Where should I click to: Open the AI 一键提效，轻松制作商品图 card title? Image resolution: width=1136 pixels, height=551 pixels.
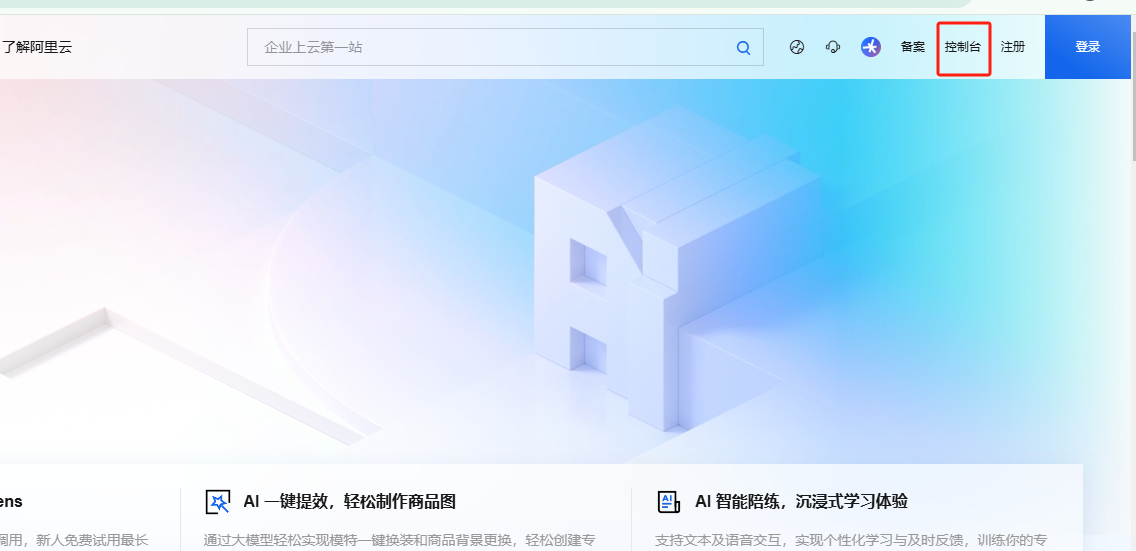(x=349, y=502)
